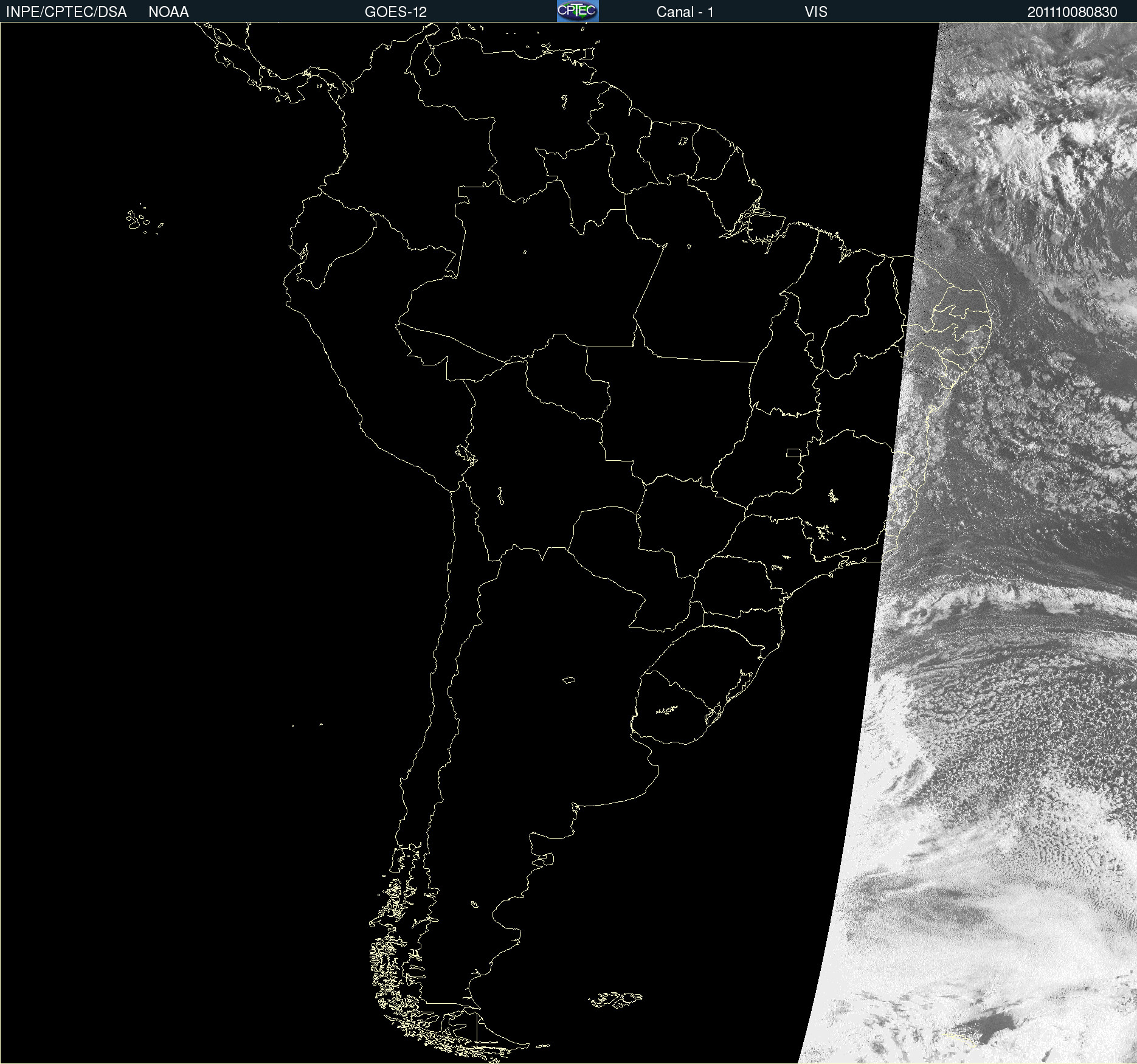The height and width of the screenshot is (1064, 1137).
Task: Select the INPE/CPTEC/DSA header text
Action: (x=66, y=12)
